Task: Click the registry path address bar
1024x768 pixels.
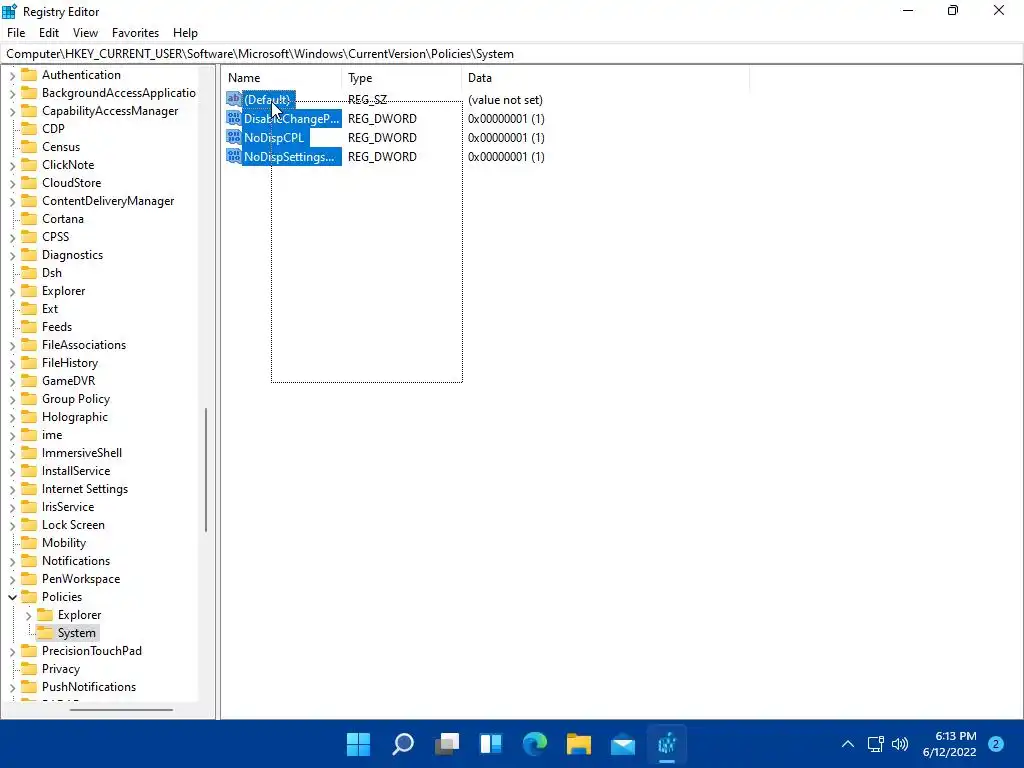Action: (512, 54)
